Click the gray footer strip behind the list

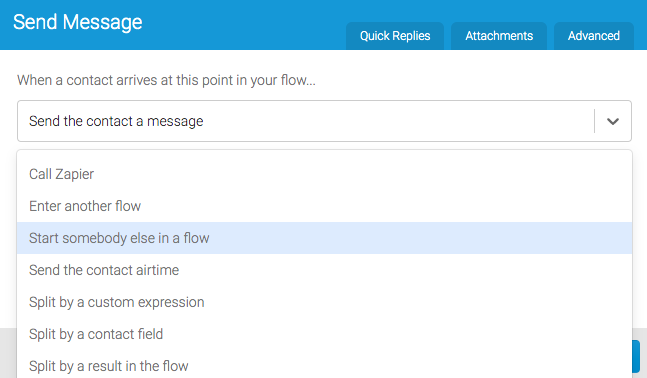pyautogui.click(x=8, y=353)
